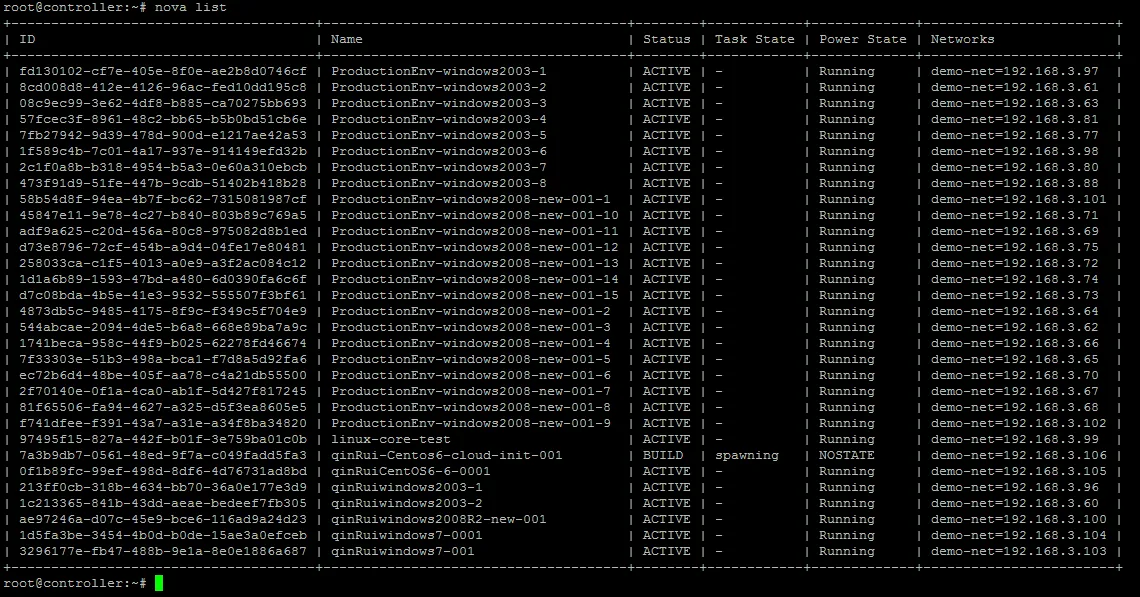
Task: Click the NOSTATE power state
Action: [847, 455]
